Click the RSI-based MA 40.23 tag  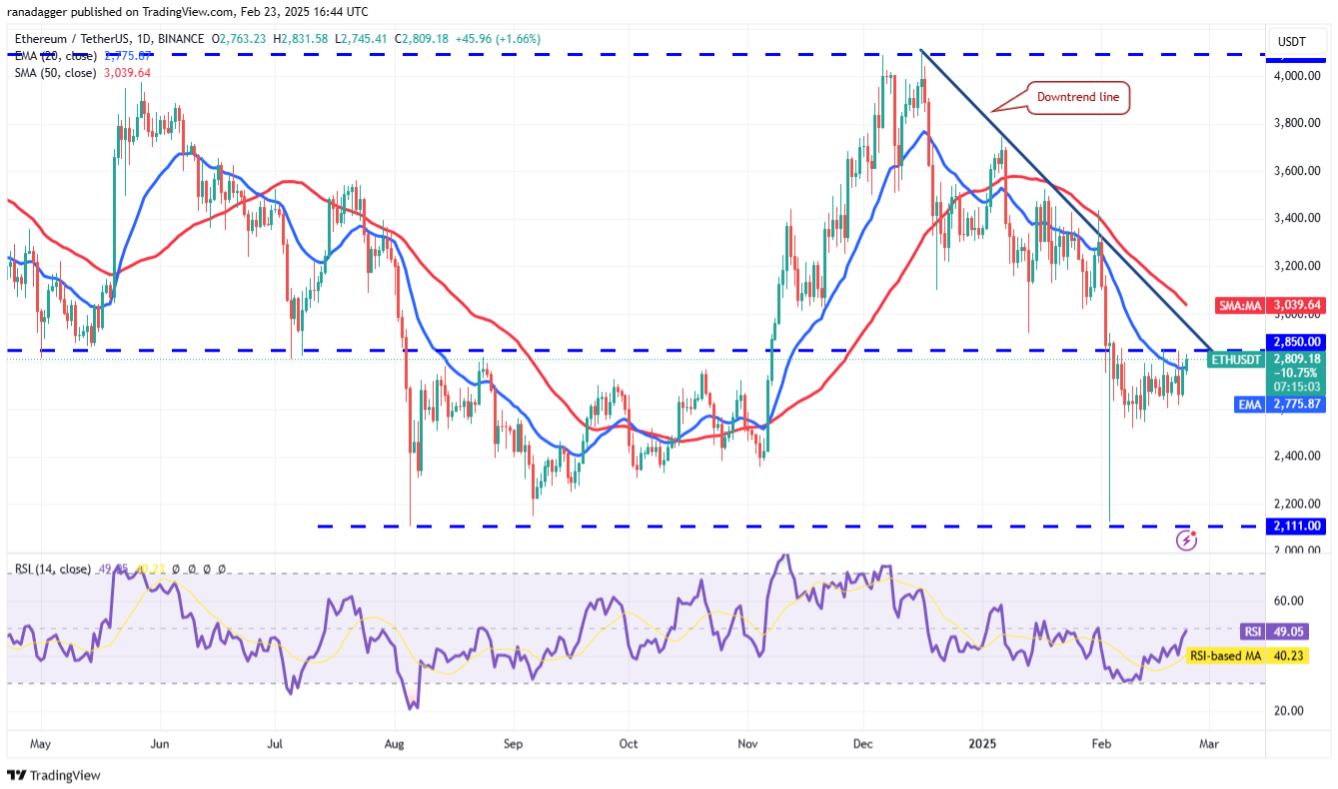1256,656
